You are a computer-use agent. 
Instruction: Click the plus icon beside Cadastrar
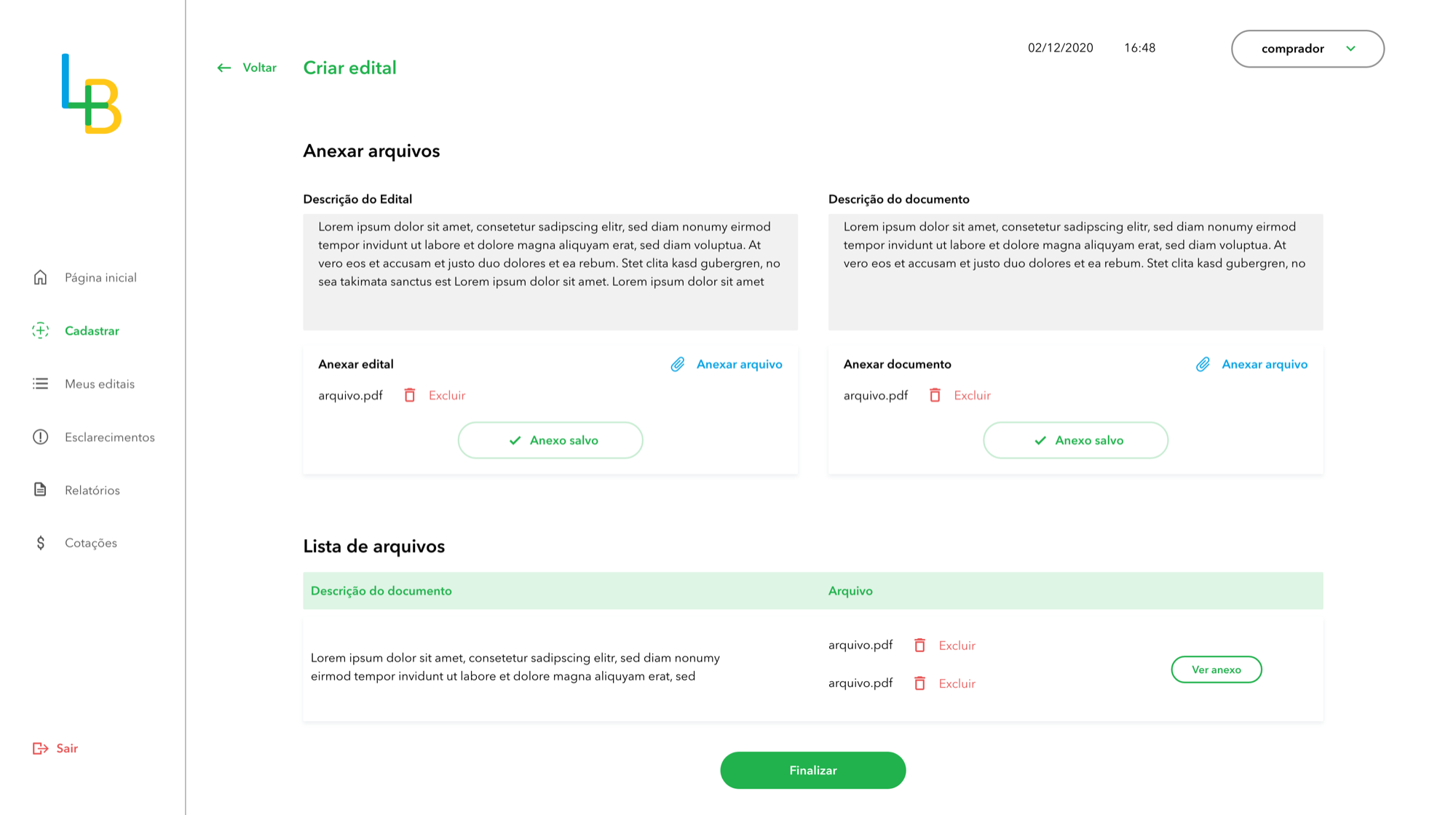[x=40, y=330]
